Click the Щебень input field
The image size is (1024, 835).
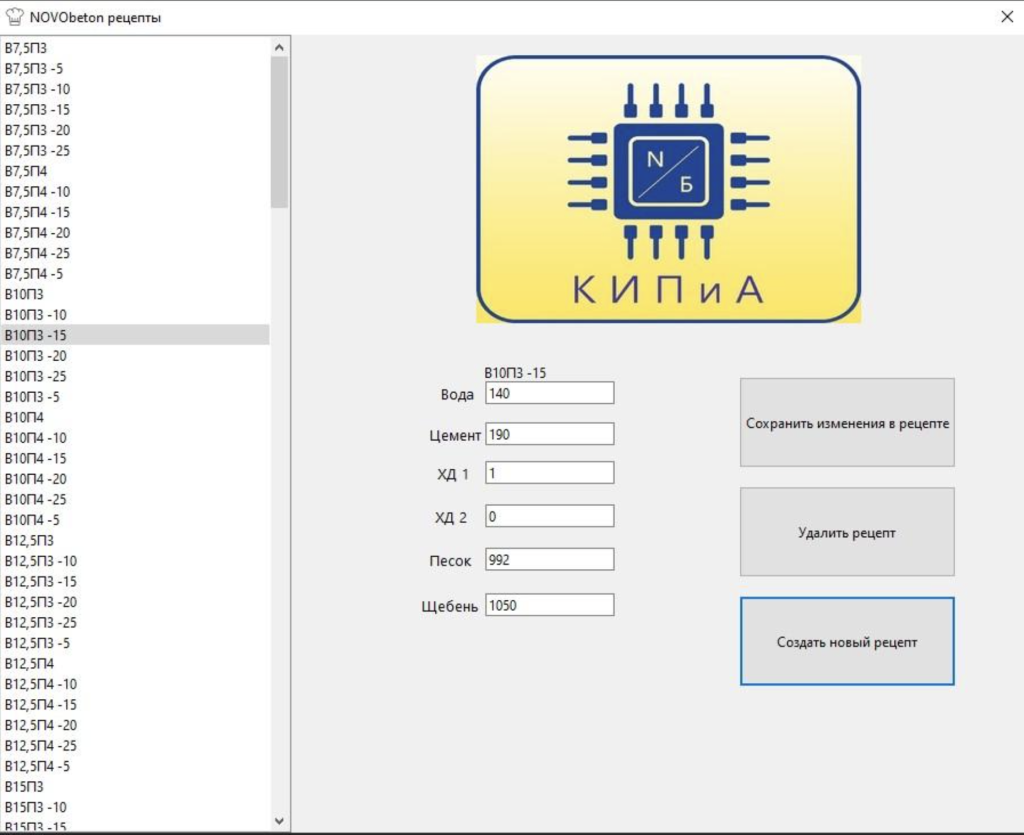(549, 605)
